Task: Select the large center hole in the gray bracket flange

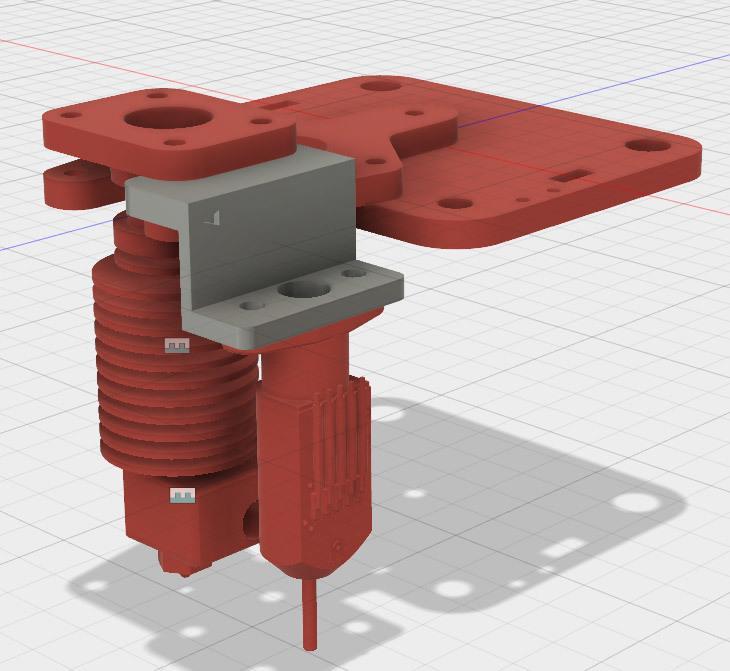Action: (304, 290)
